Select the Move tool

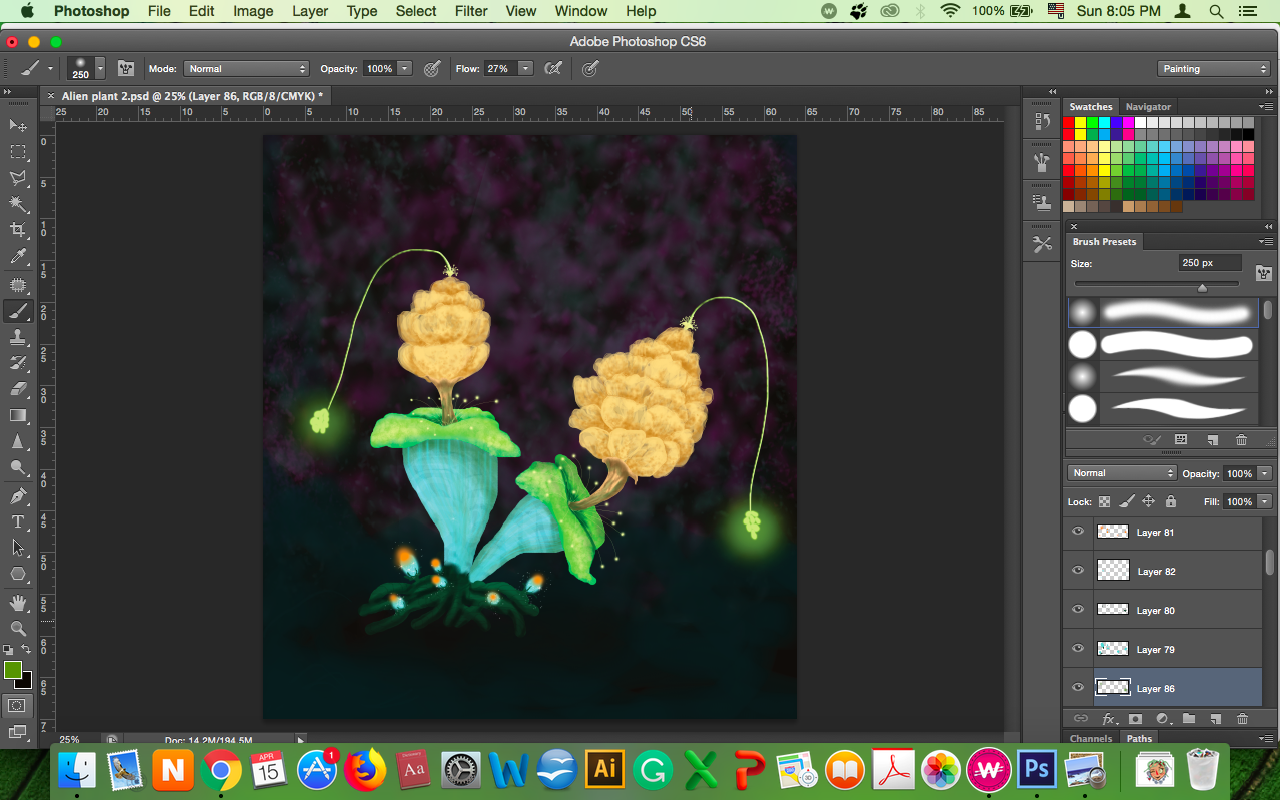click(18, 125)
